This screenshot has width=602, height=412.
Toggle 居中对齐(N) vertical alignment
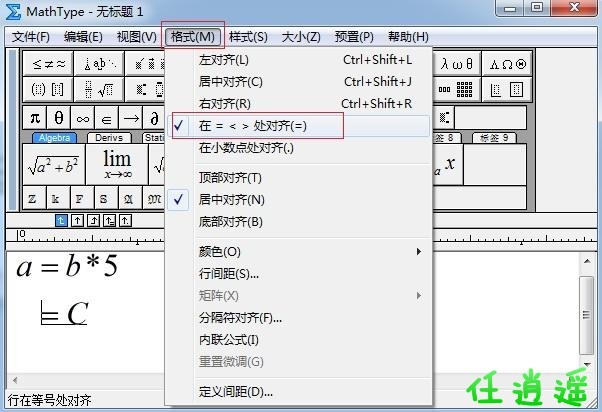coord(298,200)
